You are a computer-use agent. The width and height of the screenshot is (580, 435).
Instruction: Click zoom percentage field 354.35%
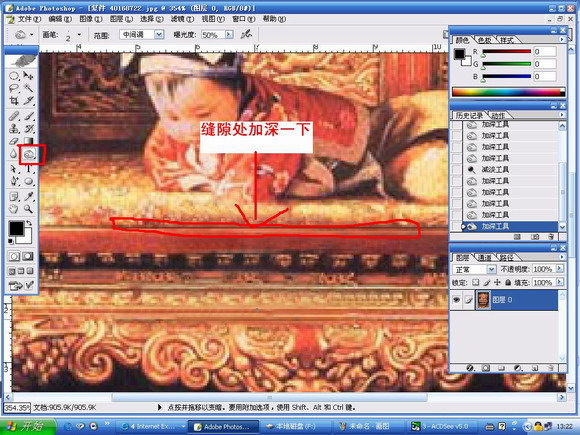coord(17,407)
